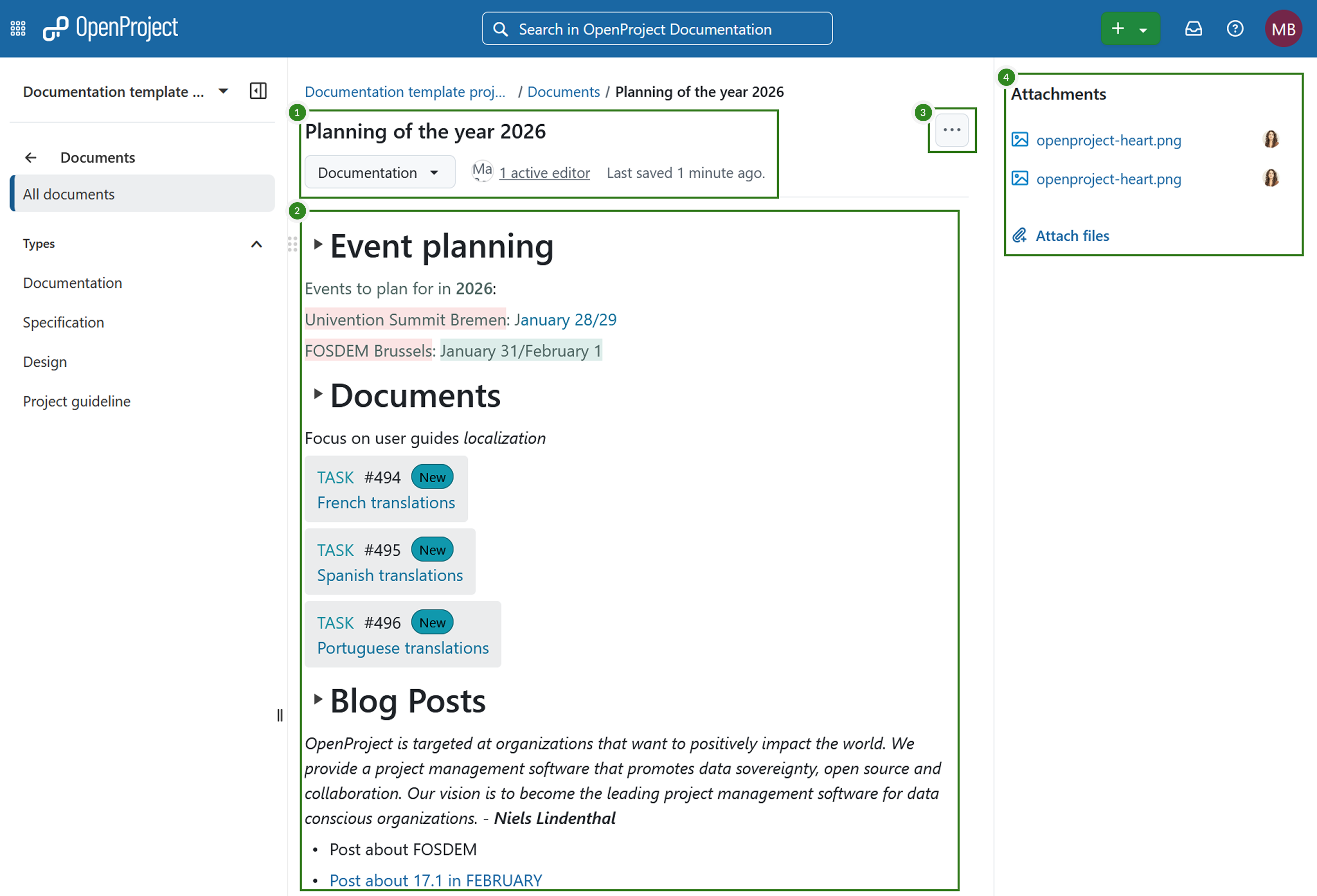Click the back arrow beside Documents
This screenshot has height=896, width=1317.
pos(30,158)
